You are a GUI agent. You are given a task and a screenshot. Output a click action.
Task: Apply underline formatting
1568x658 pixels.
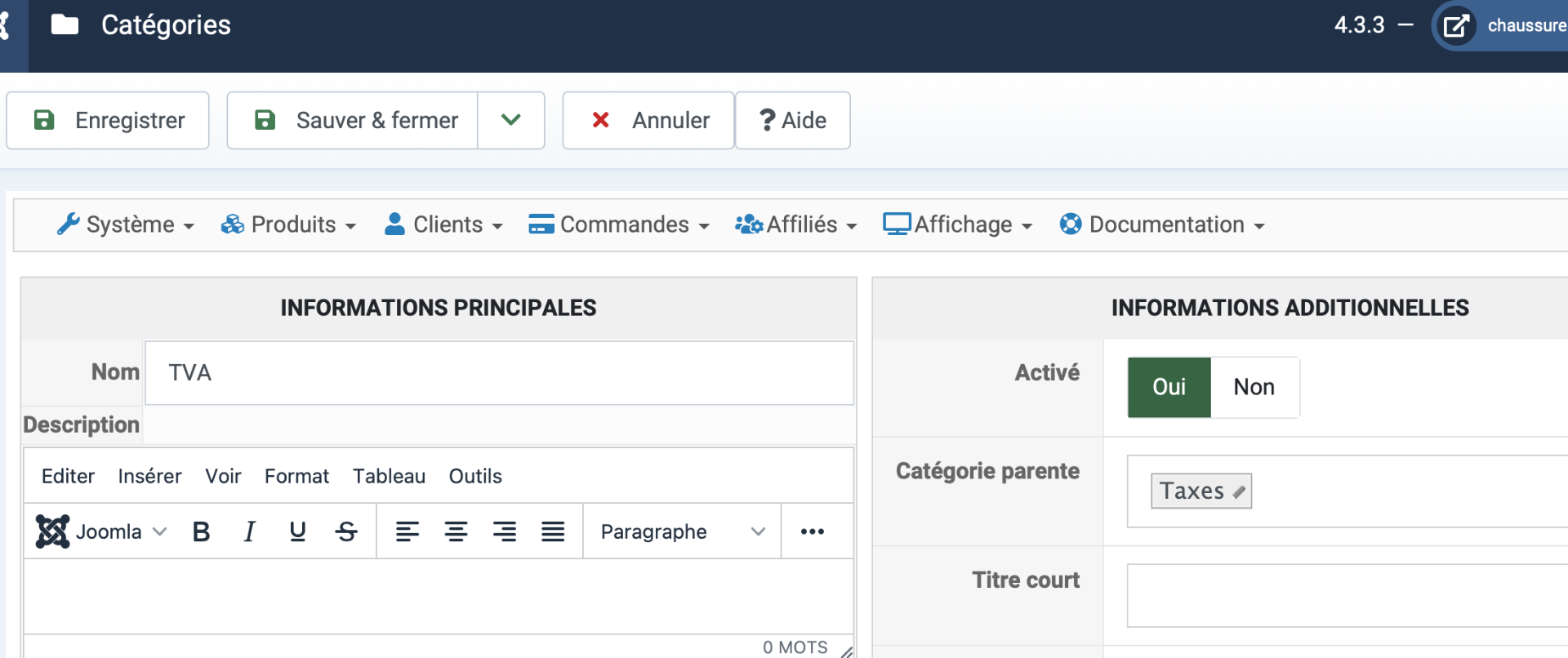(x=297, y=532)
